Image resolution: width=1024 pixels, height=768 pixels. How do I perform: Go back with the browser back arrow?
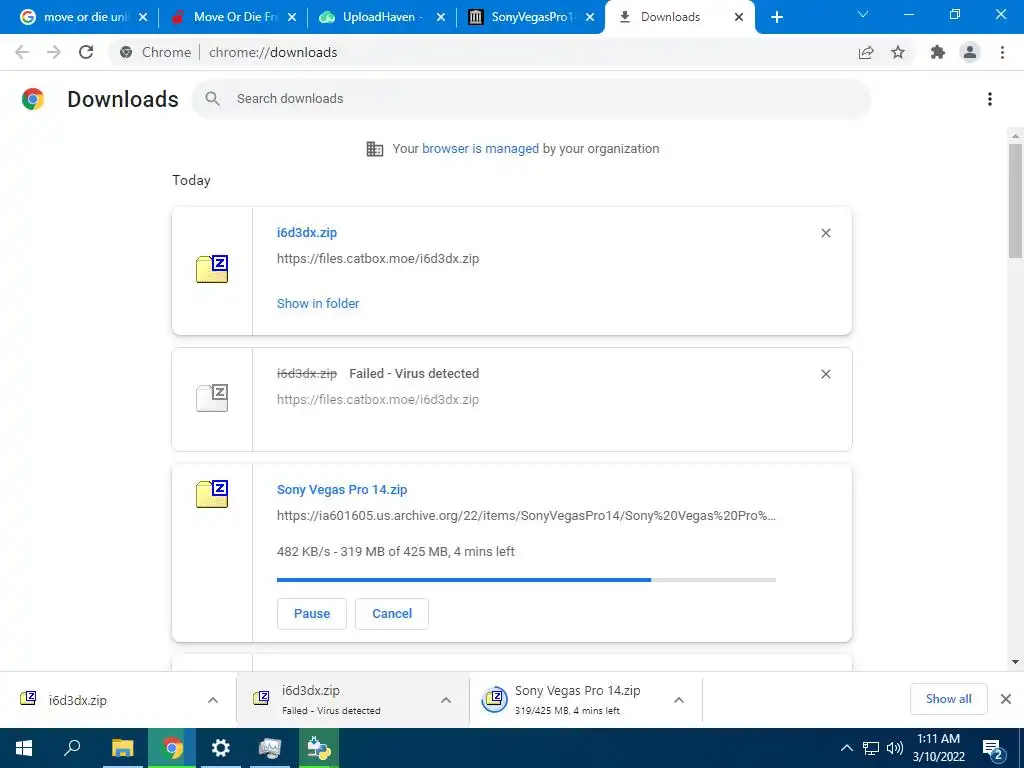(x=22, y=52)
